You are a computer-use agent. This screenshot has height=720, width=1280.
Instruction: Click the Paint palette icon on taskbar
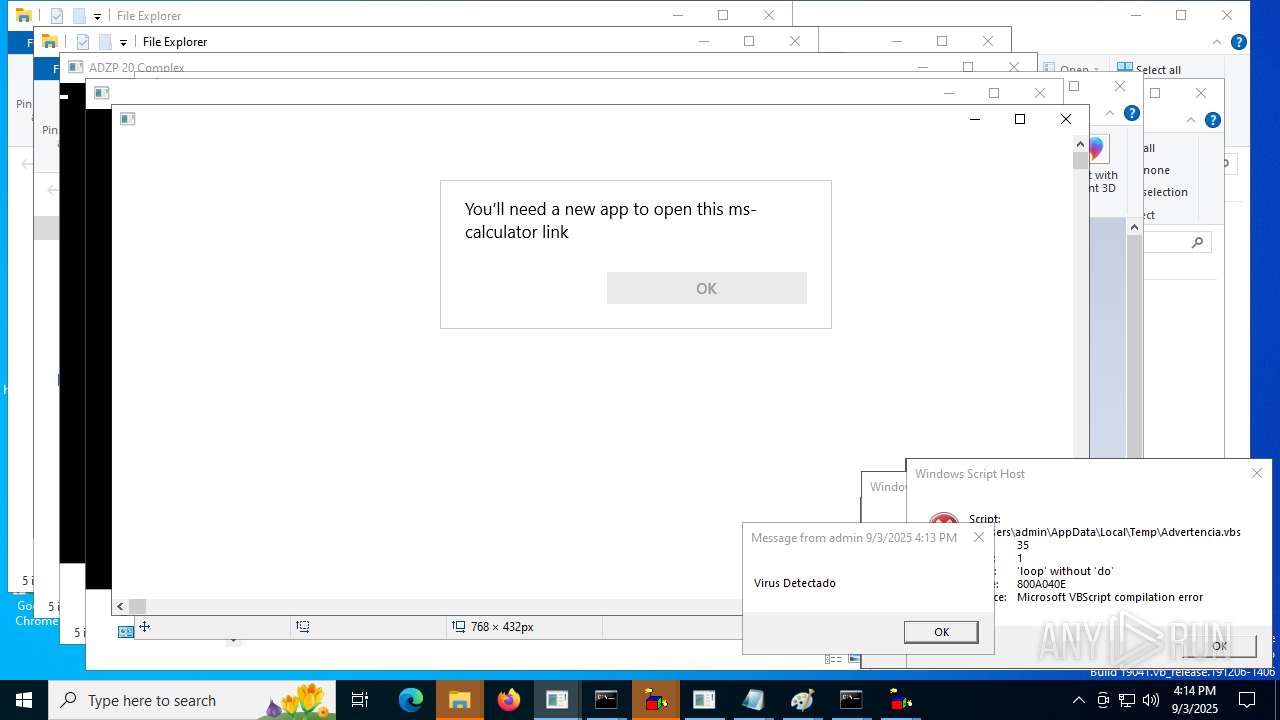click(x=802, y=700)
